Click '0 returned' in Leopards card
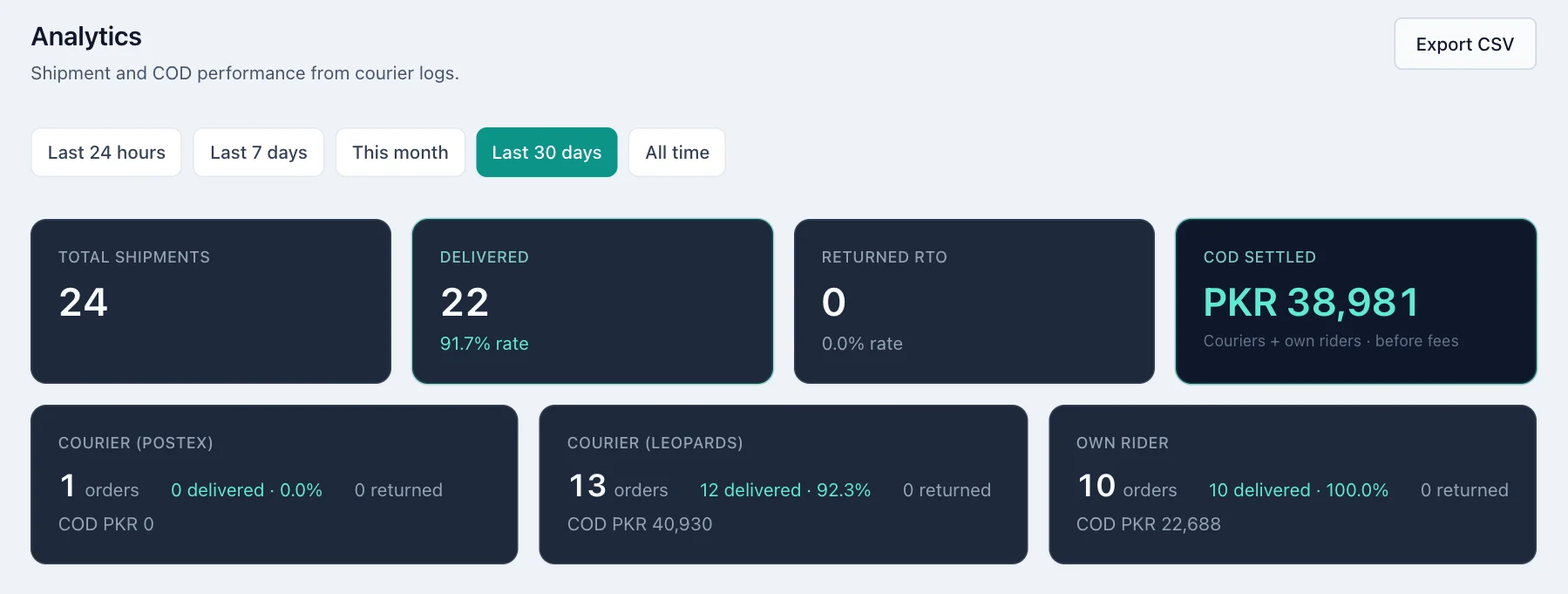Viewport: 1568px width, 594px height. click(x=947, y=490)
